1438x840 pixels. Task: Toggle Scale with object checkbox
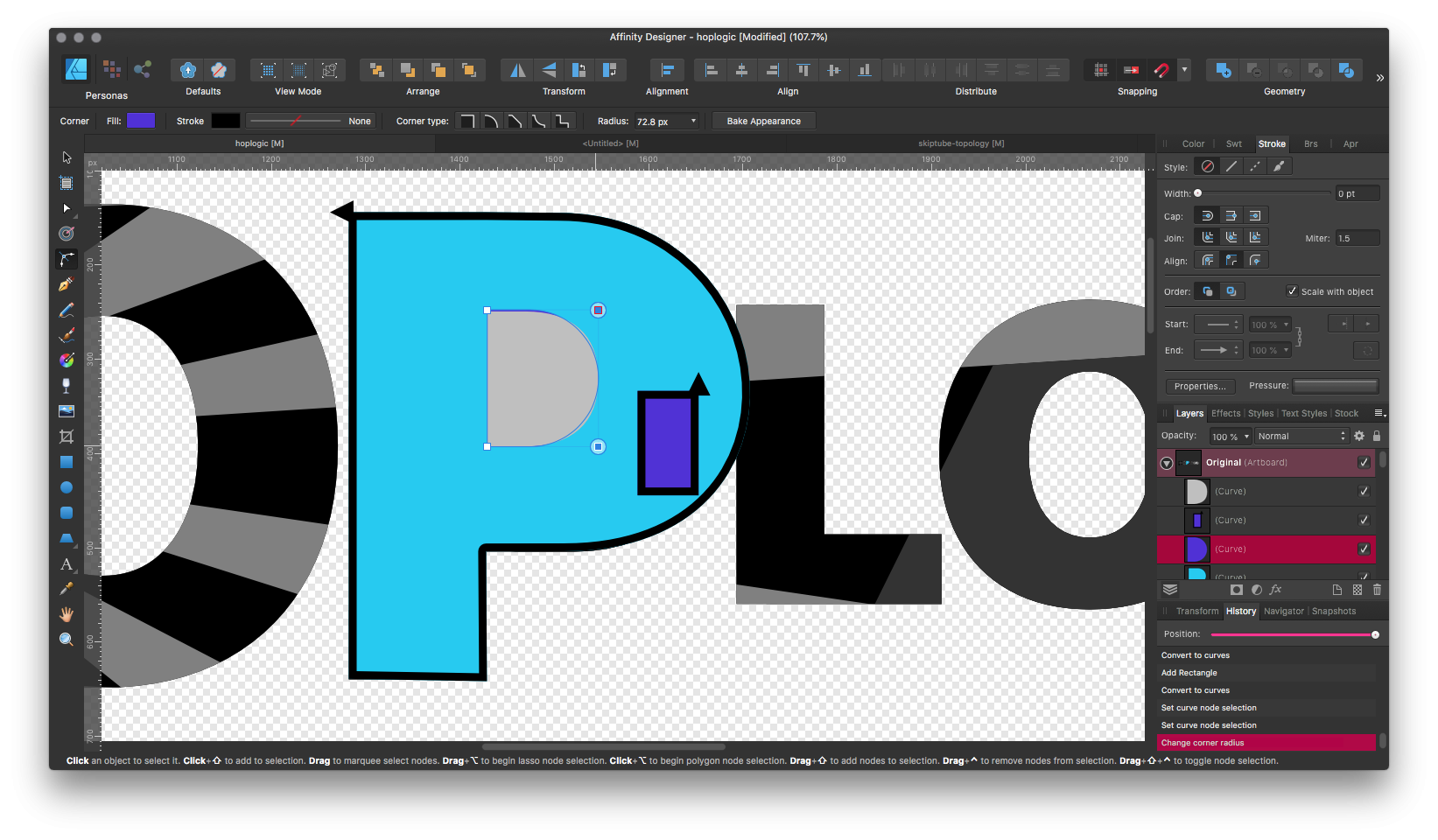click(x=1292, y=291)
